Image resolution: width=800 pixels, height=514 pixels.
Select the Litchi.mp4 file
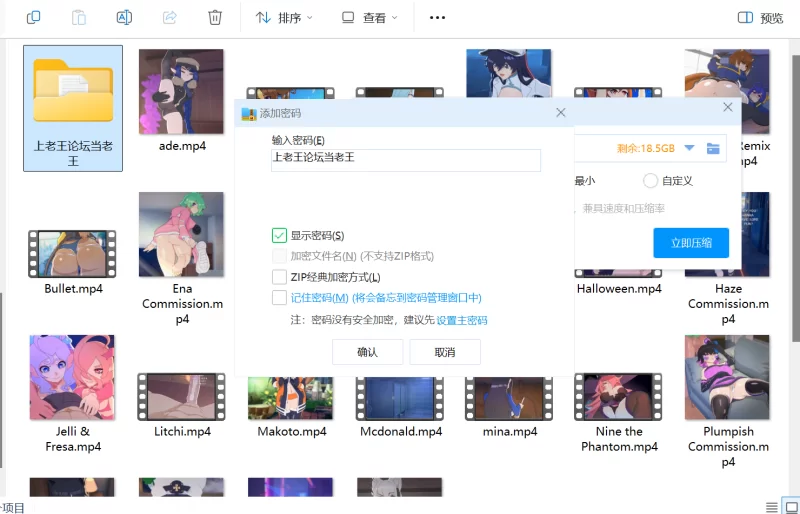(182, 405)
